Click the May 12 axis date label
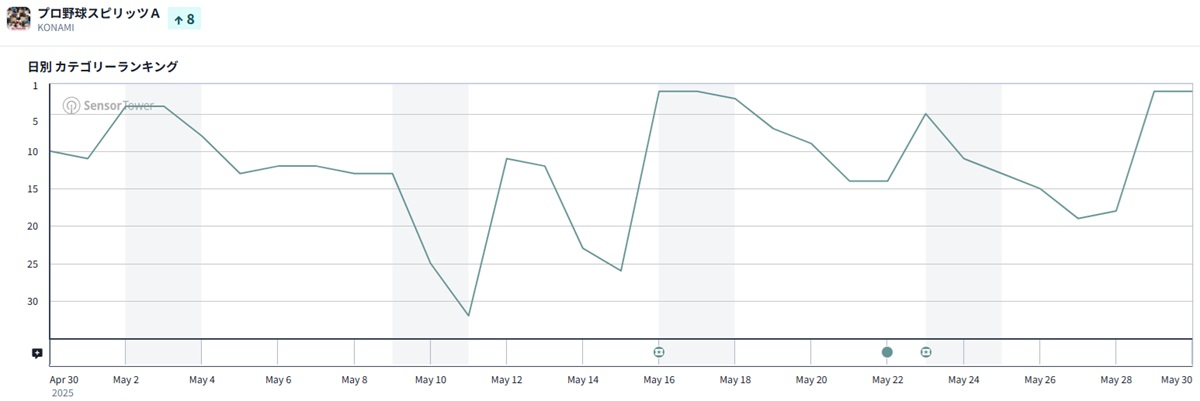This screenshot has width=1200, height=401. pos(506,380)
